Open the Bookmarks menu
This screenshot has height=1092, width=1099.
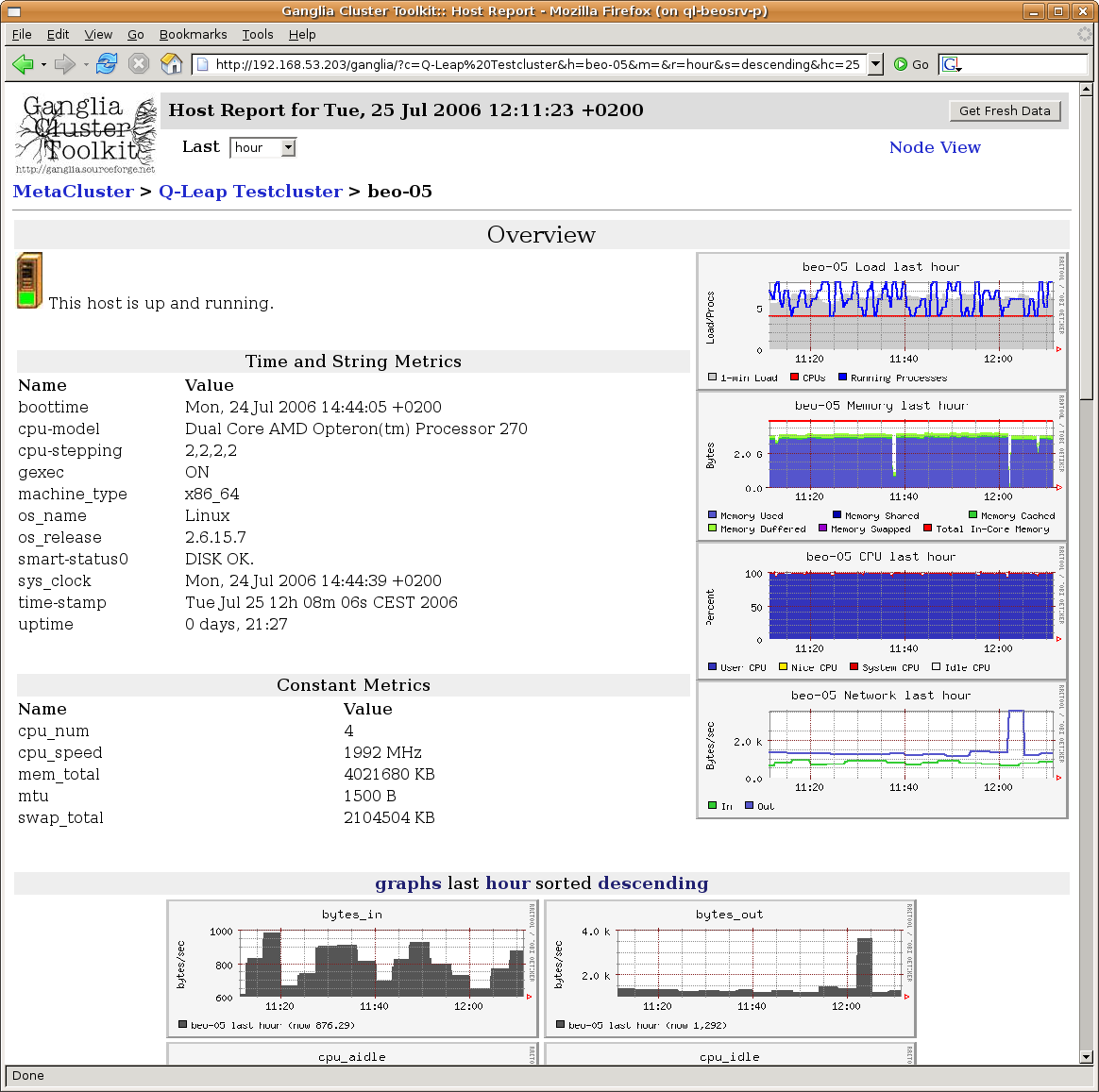(x=193, y=34)
